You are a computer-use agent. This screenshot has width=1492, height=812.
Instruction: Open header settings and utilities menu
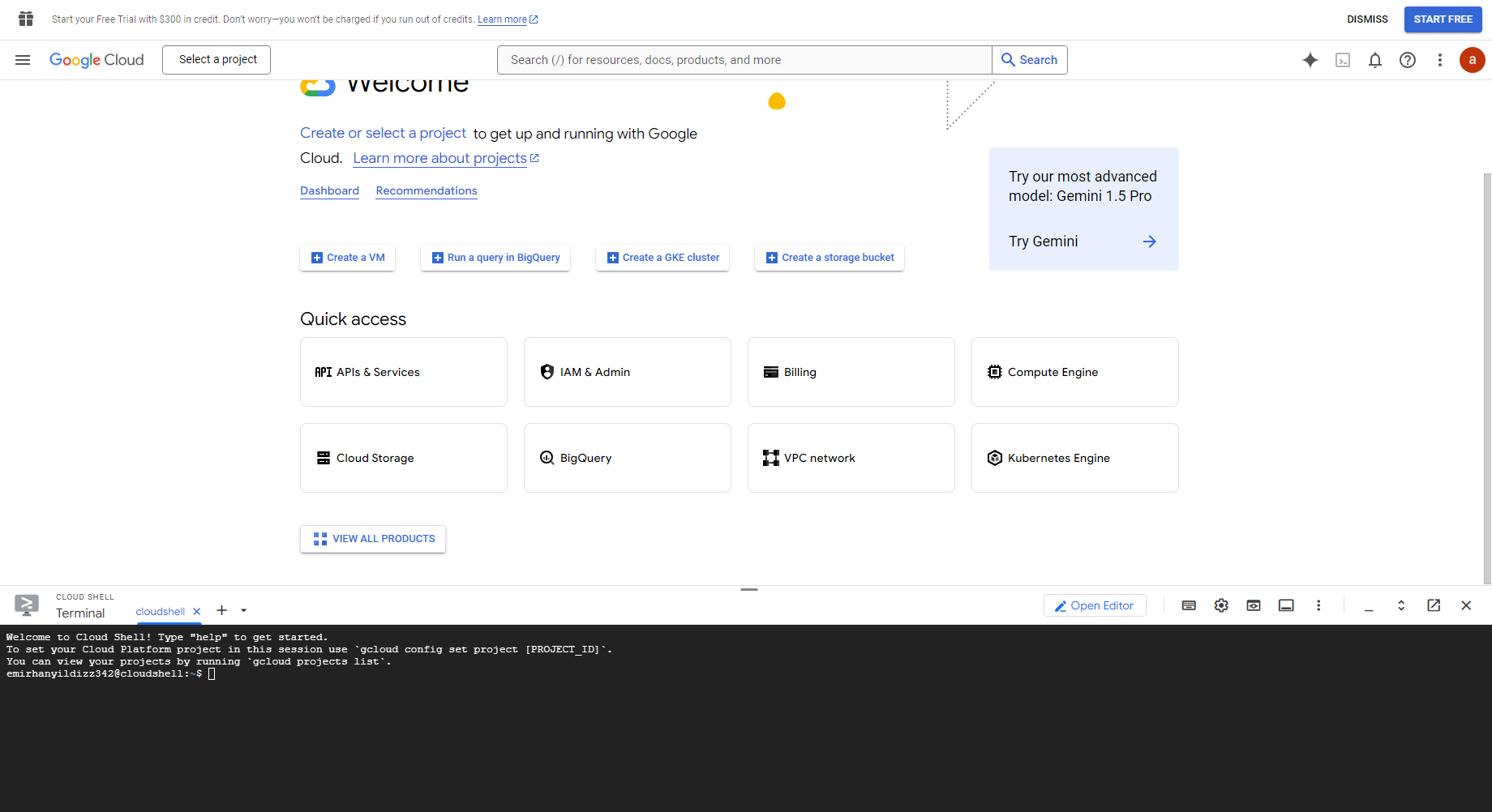coord(1440,60)
